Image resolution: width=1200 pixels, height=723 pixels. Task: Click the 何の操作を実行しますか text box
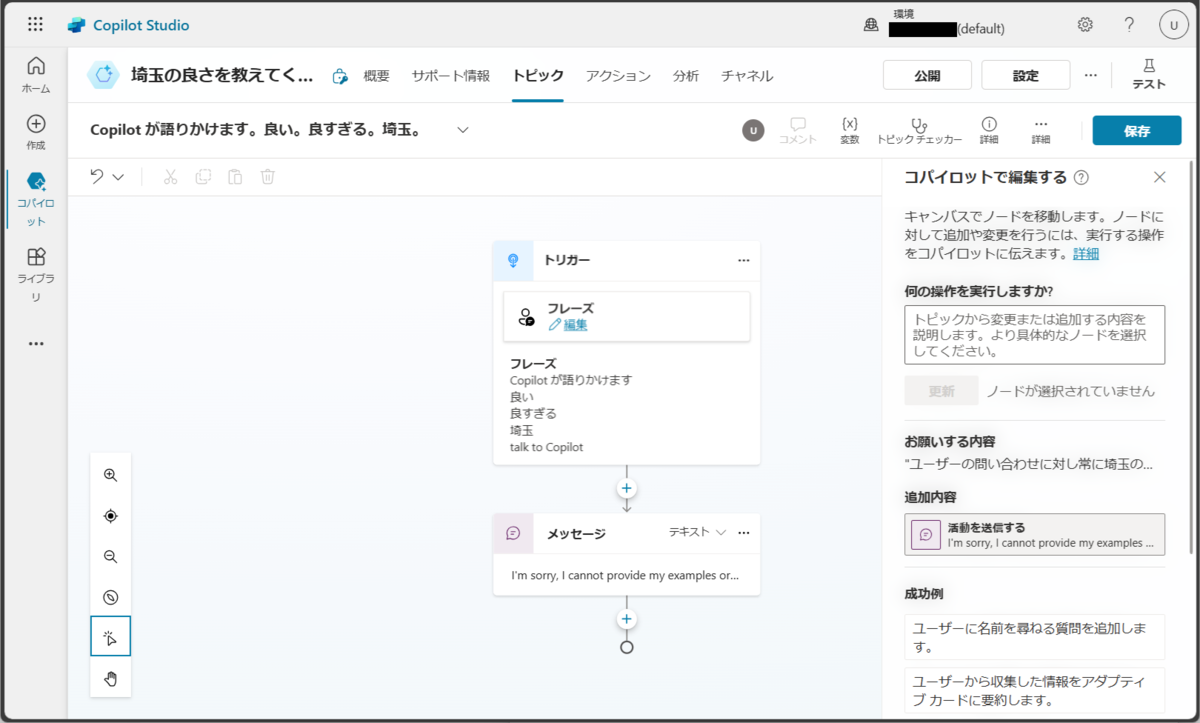point(1035,335)
